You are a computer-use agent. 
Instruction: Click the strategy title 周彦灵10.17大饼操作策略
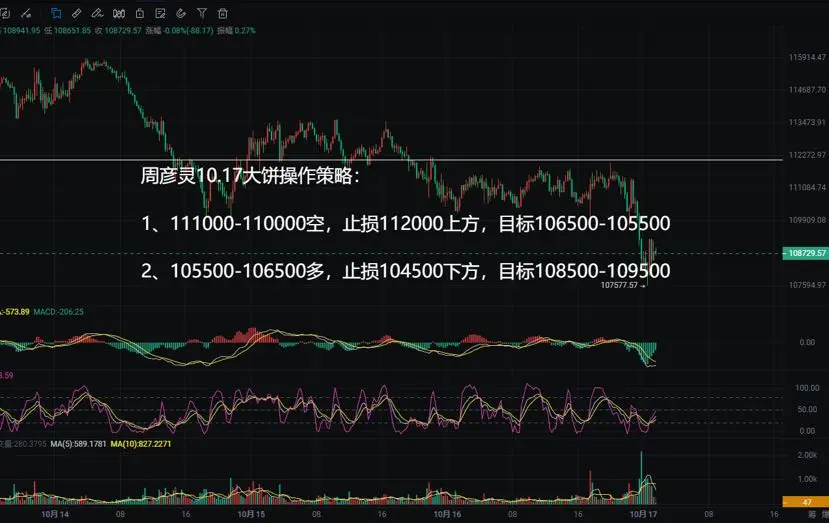pos(250,176)
